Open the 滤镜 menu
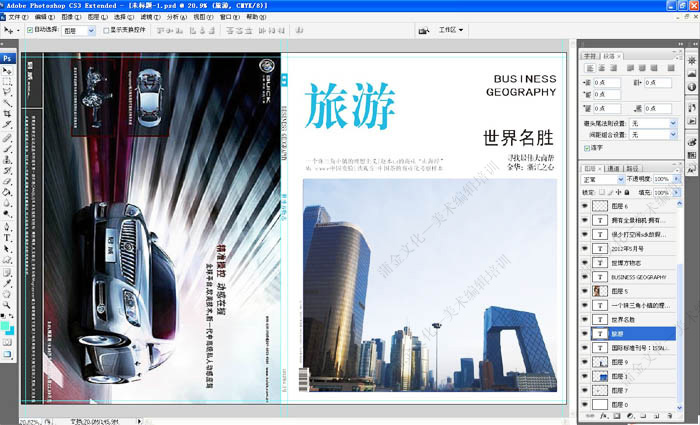The height and width of the screenshot is (425, 700). click(x=150, y=17)
